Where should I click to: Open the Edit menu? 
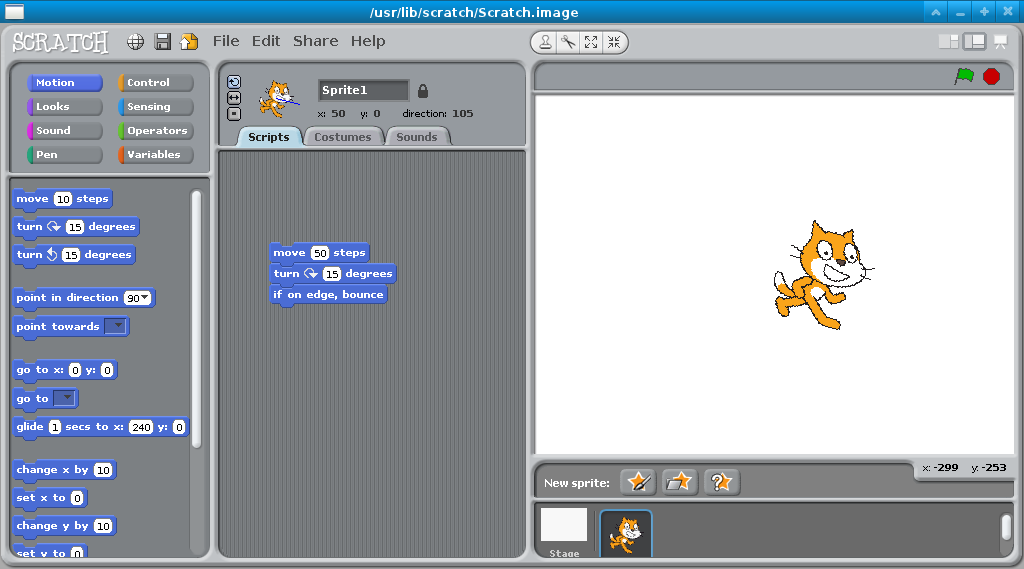pyautogui.click(x=266, y=41)
